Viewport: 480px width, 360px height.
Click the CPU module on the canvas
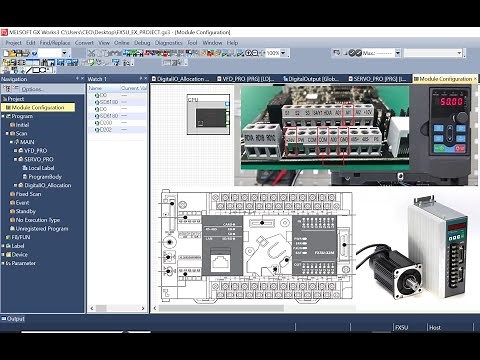(x=208, y=115)
